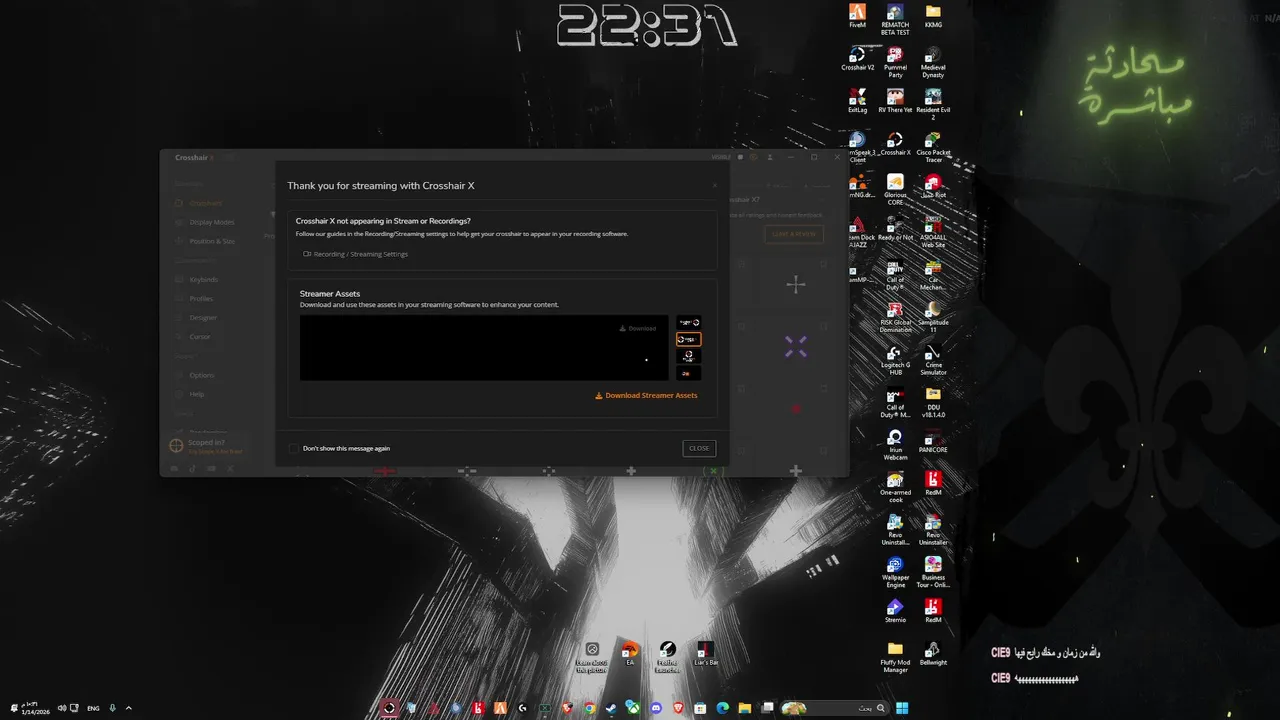Open the Logitech G HUB desktop shortcut

coord(895,360)
